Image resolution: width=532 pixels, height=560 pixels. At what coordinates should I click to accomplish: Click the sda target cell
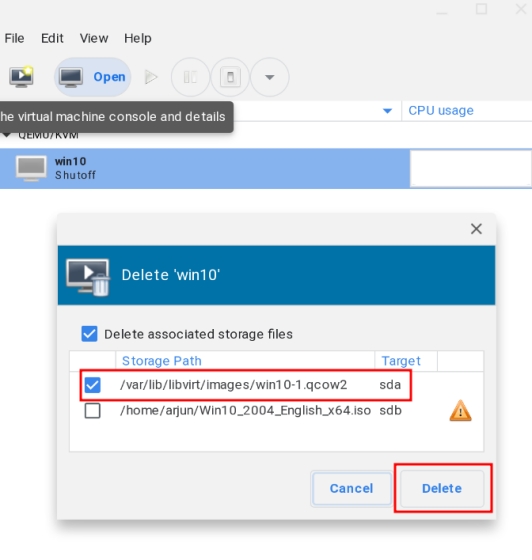(390, 385)
